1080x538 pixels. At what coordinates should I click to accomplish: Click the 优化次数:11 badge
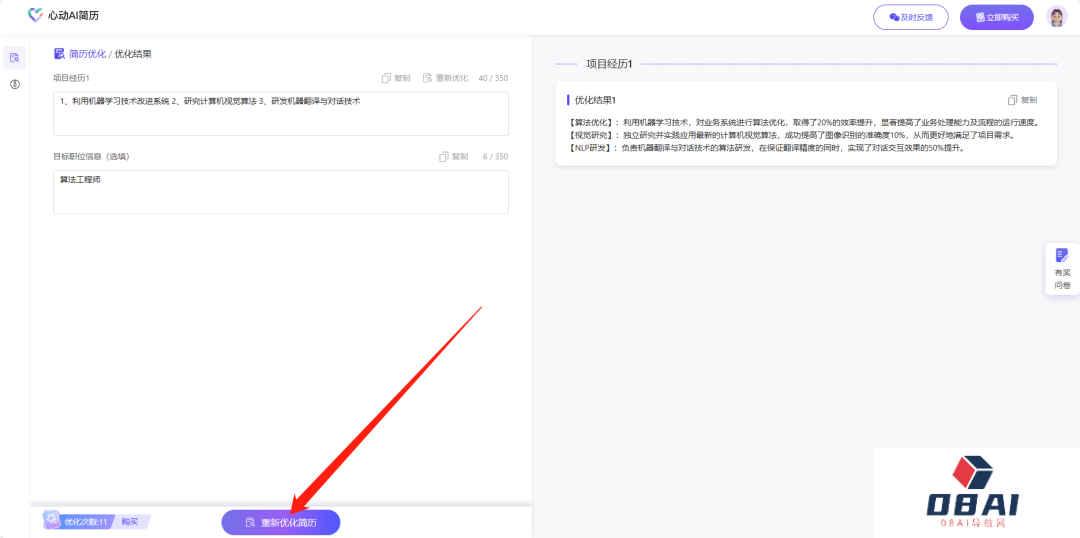click(79, 521)
